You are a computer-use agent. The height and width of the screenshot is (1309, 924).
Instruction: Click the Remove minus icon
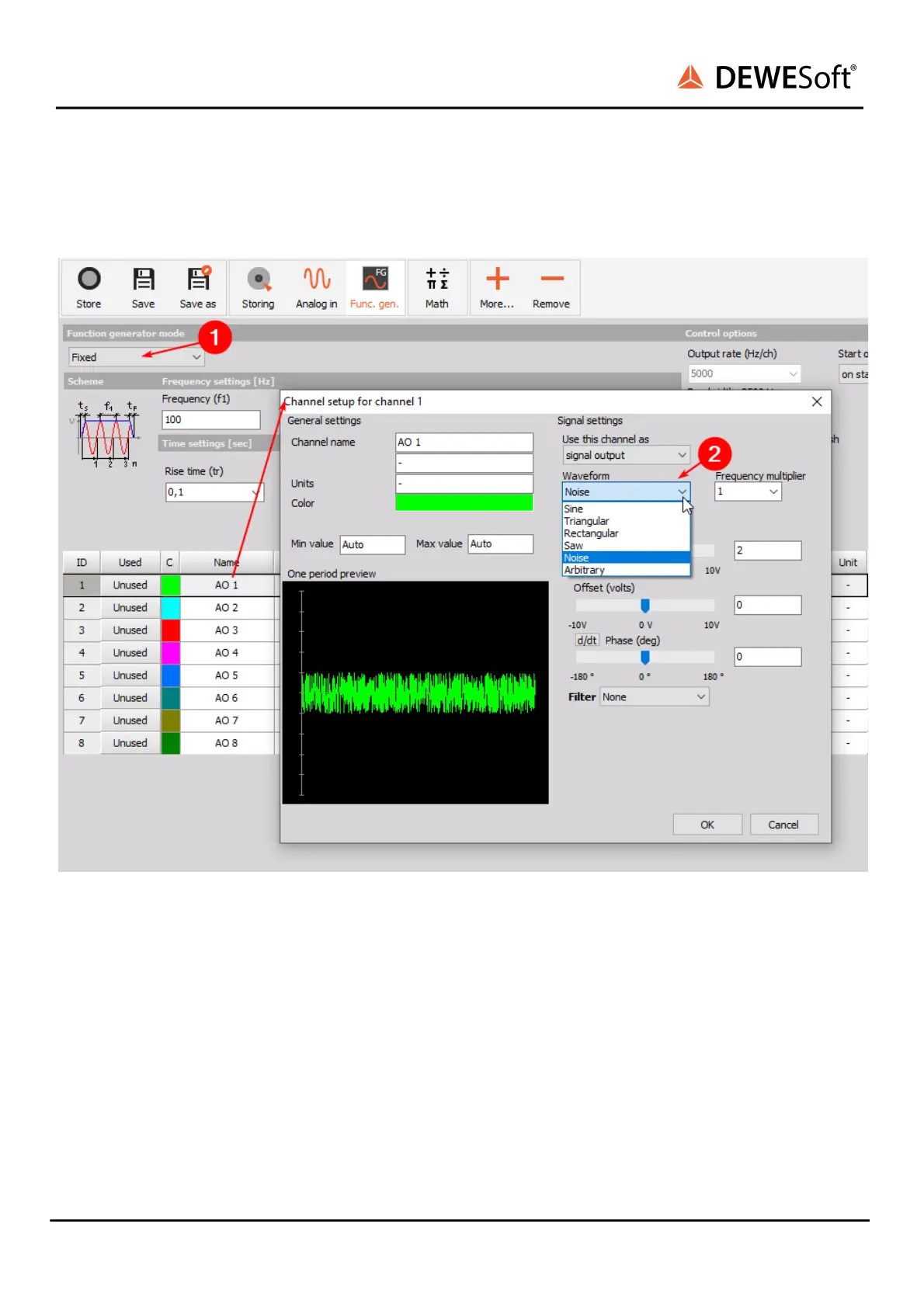click(552, 279)
